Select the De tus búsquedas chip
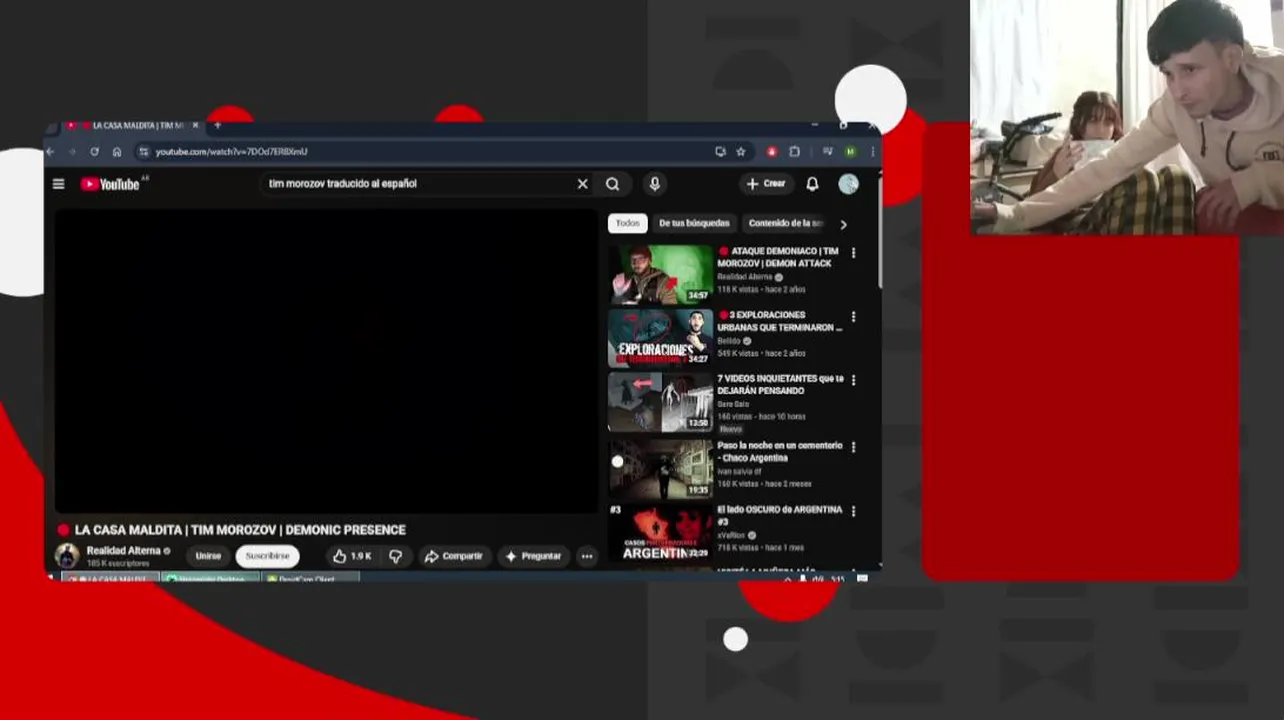This screenshot has height=720, width=1284. click(694, 224)
